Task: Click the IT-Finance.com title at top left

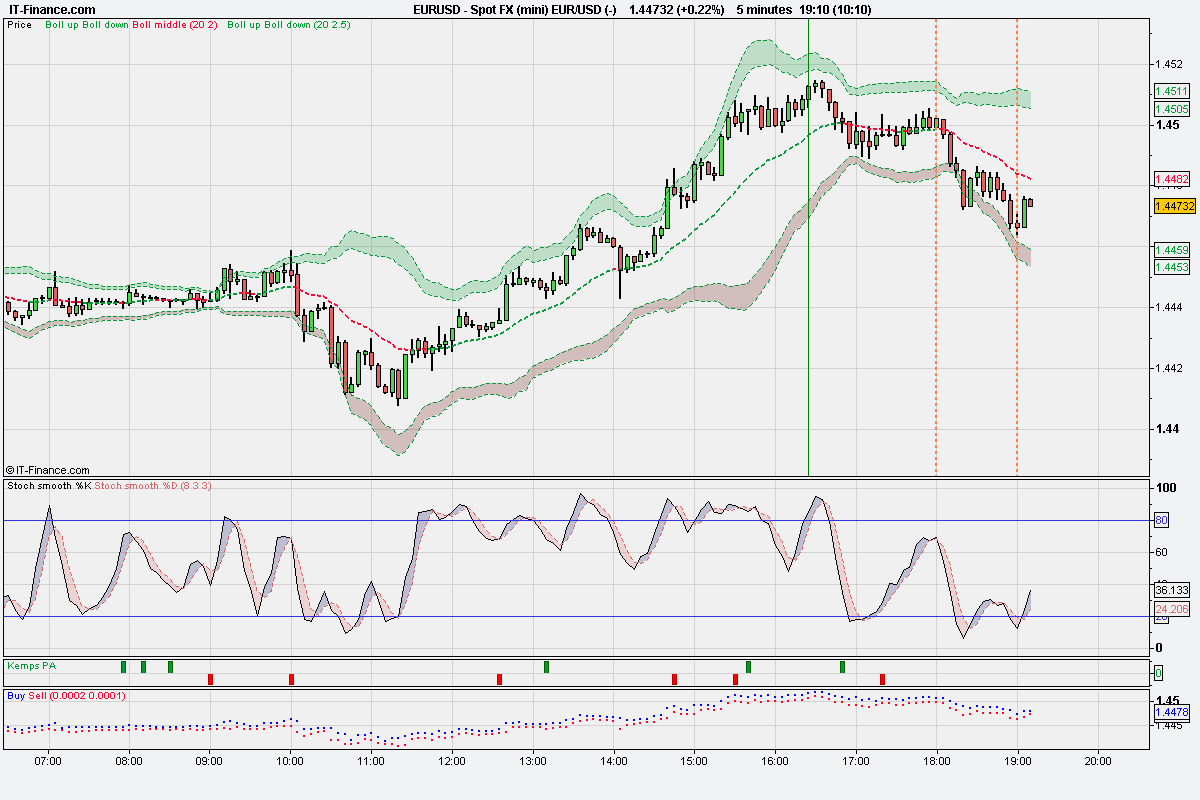Action: tap(52, 9)
